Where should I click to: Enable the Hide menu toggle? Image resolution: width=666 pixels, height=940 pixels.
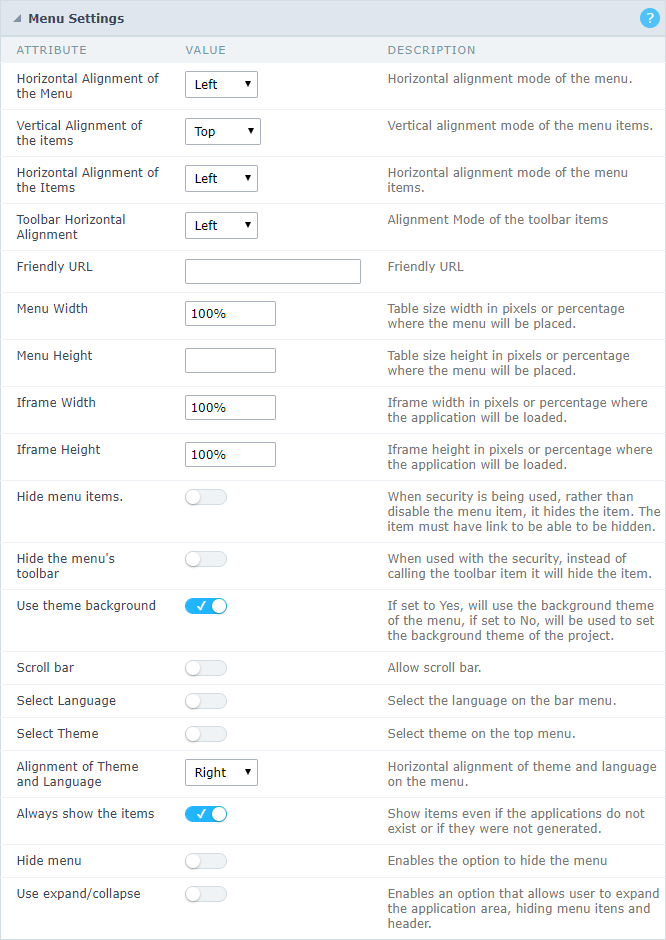[x=205, y=861]
